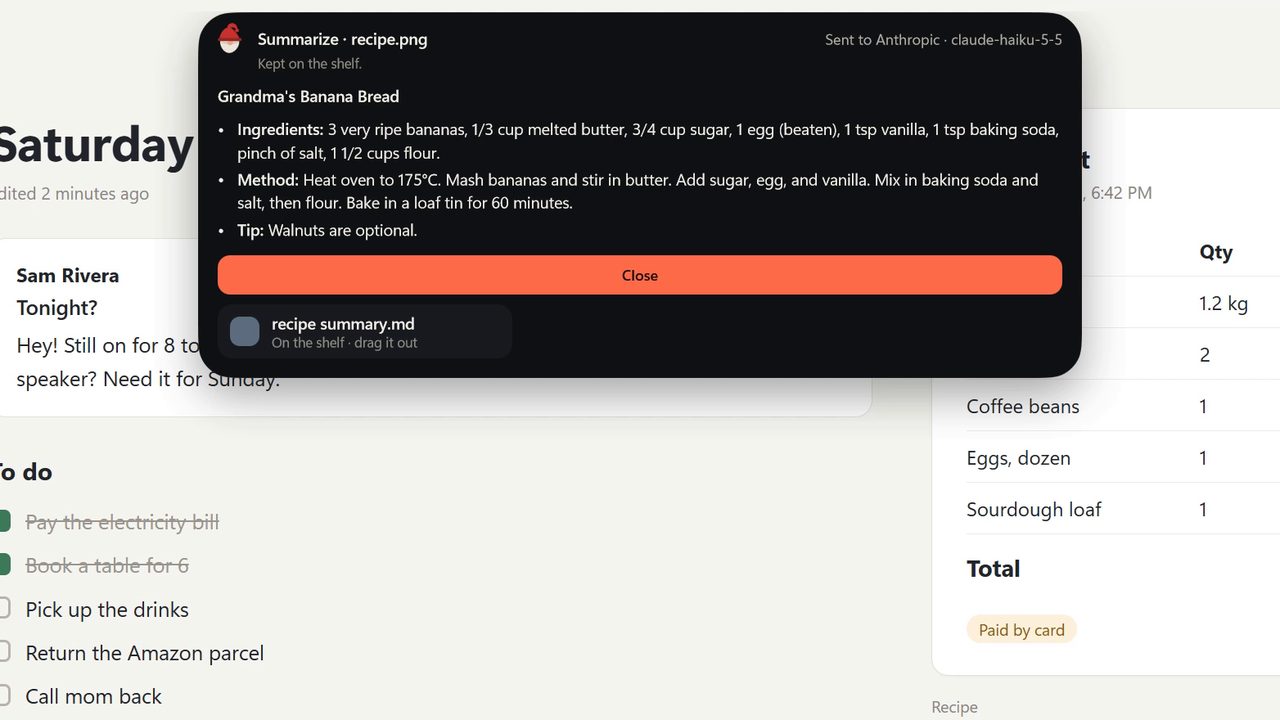Screen dimensions: 1280x720
Task: Click the red hat app icon
Action: (230, 39)
